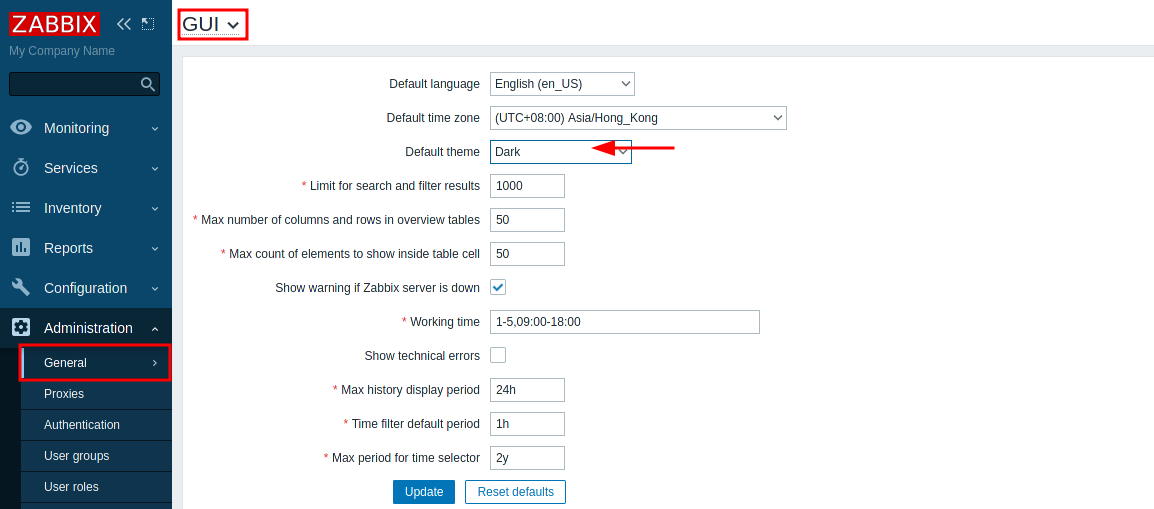The width and height of the screenshot is (1154, 509).
Task: Click Show warning if Zabbix server is down label
Action: point(378,288)
